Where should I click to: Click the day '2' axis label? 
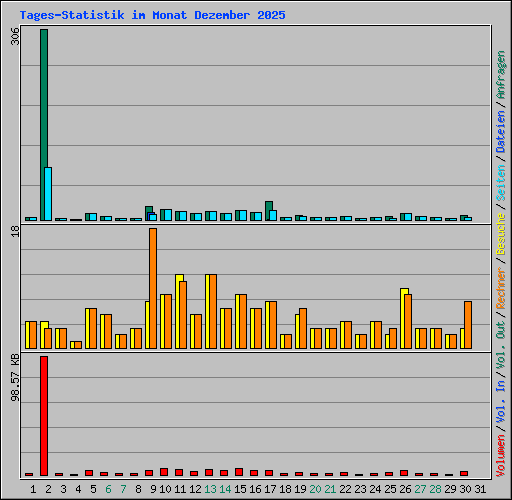(x=48, y=489)
